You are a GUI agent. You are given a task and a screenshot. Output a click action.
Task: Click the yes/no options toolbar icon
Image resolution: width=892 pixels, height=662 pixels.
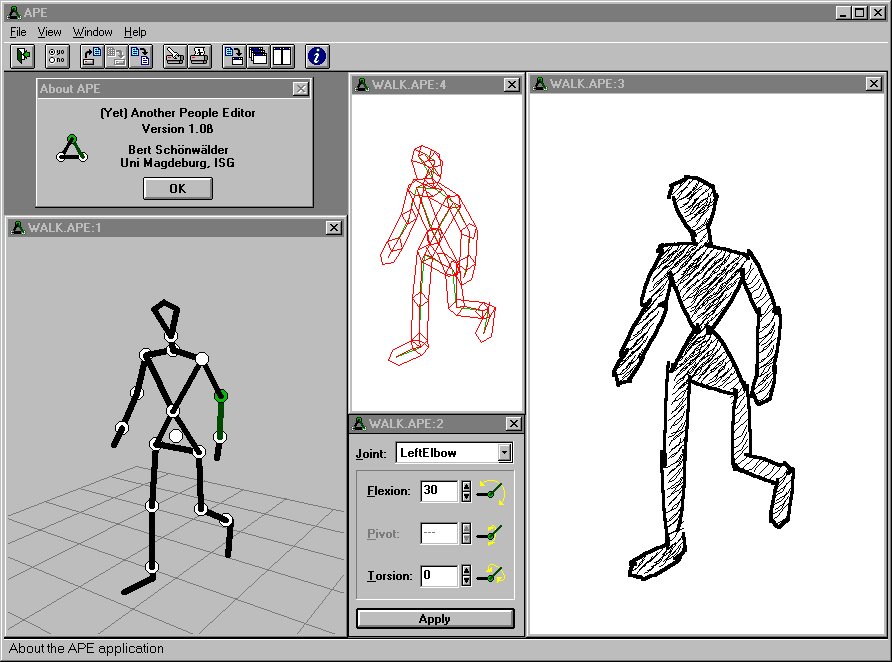(x=57, y=56)
